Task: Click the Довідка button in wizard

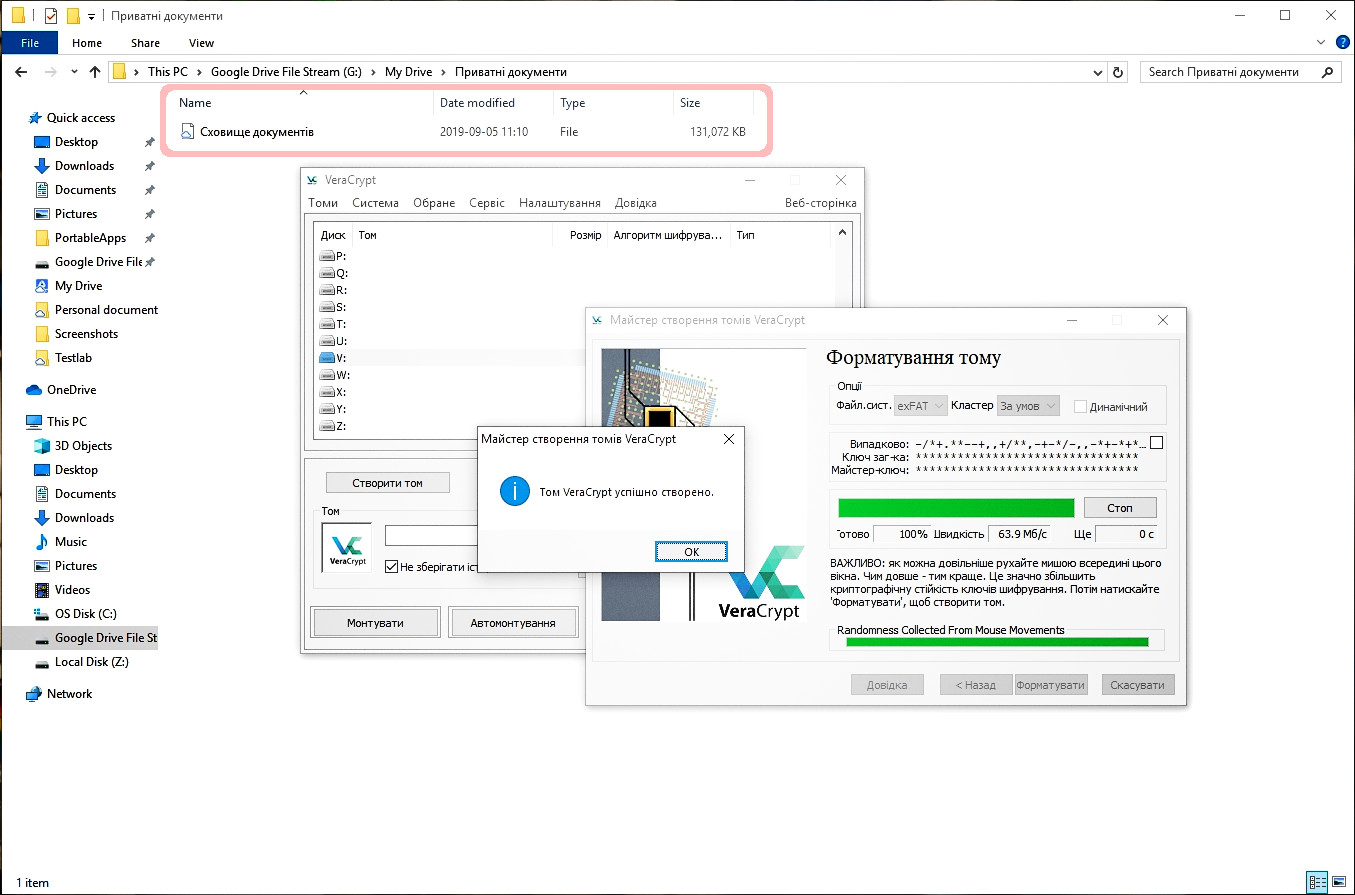Action: (x=888, y=685)
